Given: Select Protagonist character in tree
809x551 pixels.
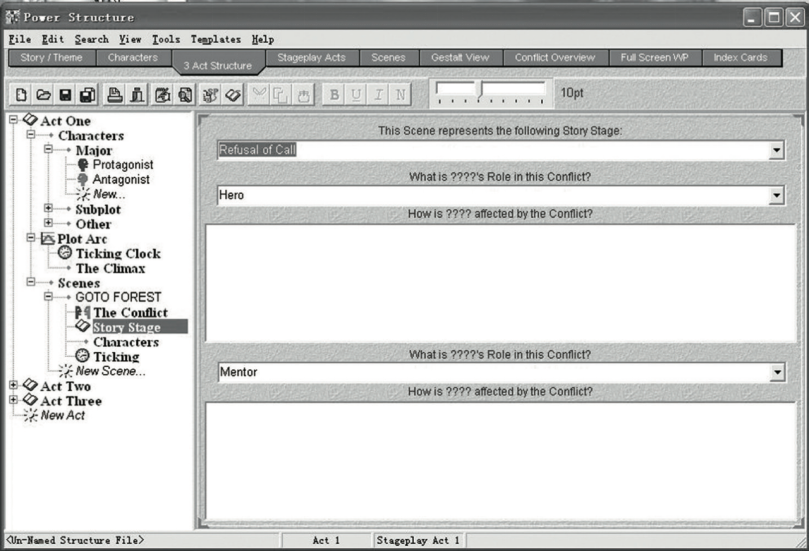Looking at the screenshot, I should pyautogui.click(x=123, y=165).
